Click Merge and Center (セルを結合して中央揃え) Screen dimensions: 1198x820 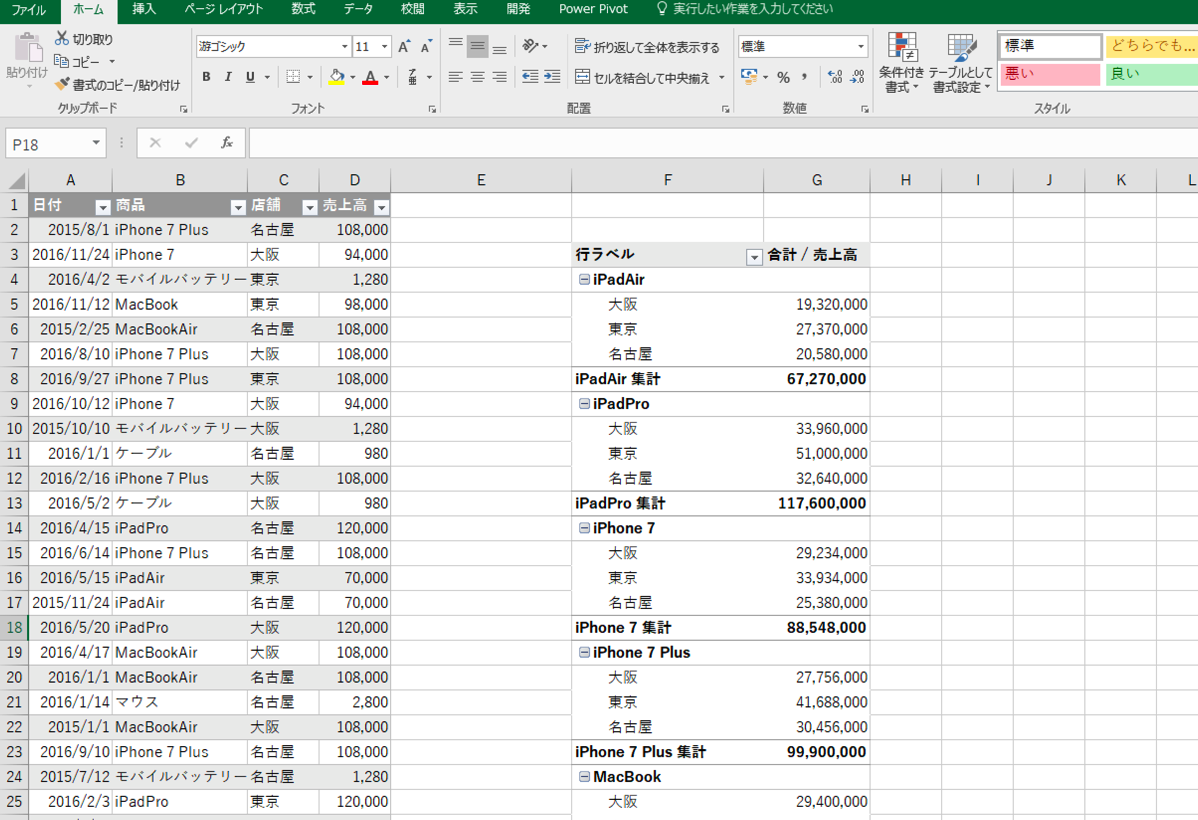[x=643, y=77]
